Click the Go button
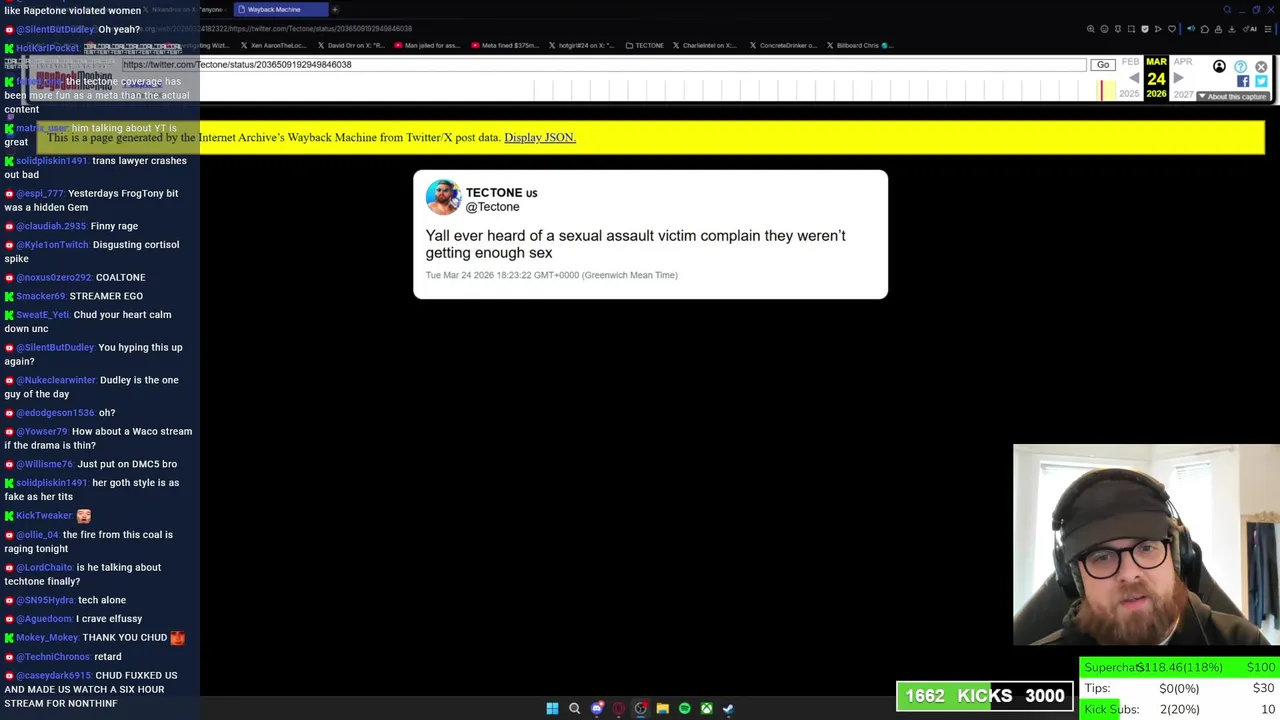This screenshot has width=1280, height=720. (x=1102, y=65)
